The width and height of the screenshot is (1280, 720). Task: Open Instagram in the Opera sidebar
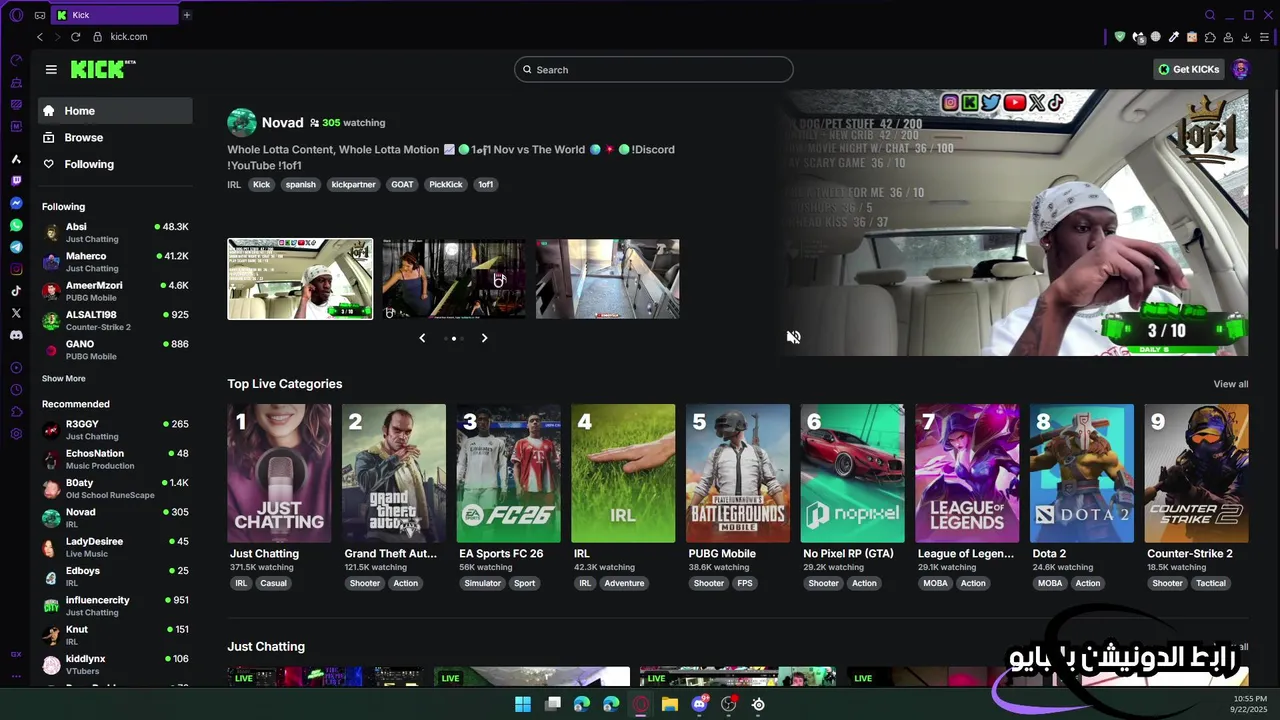pos(16,269)
